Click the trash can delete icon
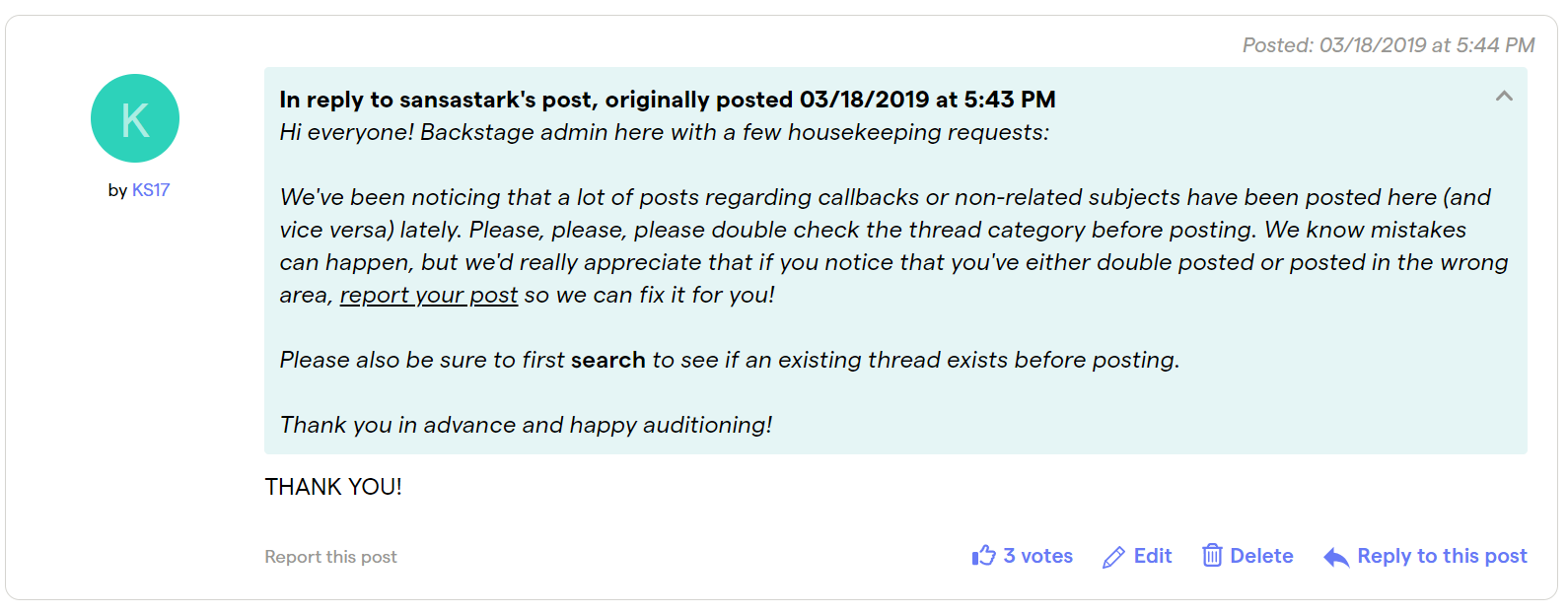This screenshot has width=1568, height=614. (1212, 555)
